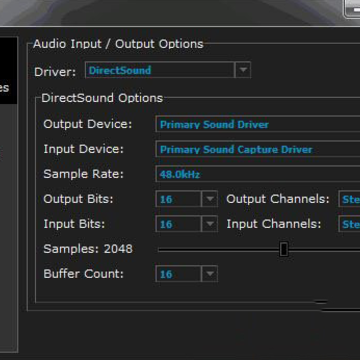This screenshot has width=360, height=360.
Task: Open the Driver dropdown showing DirectSound
Action: (168, 70)
